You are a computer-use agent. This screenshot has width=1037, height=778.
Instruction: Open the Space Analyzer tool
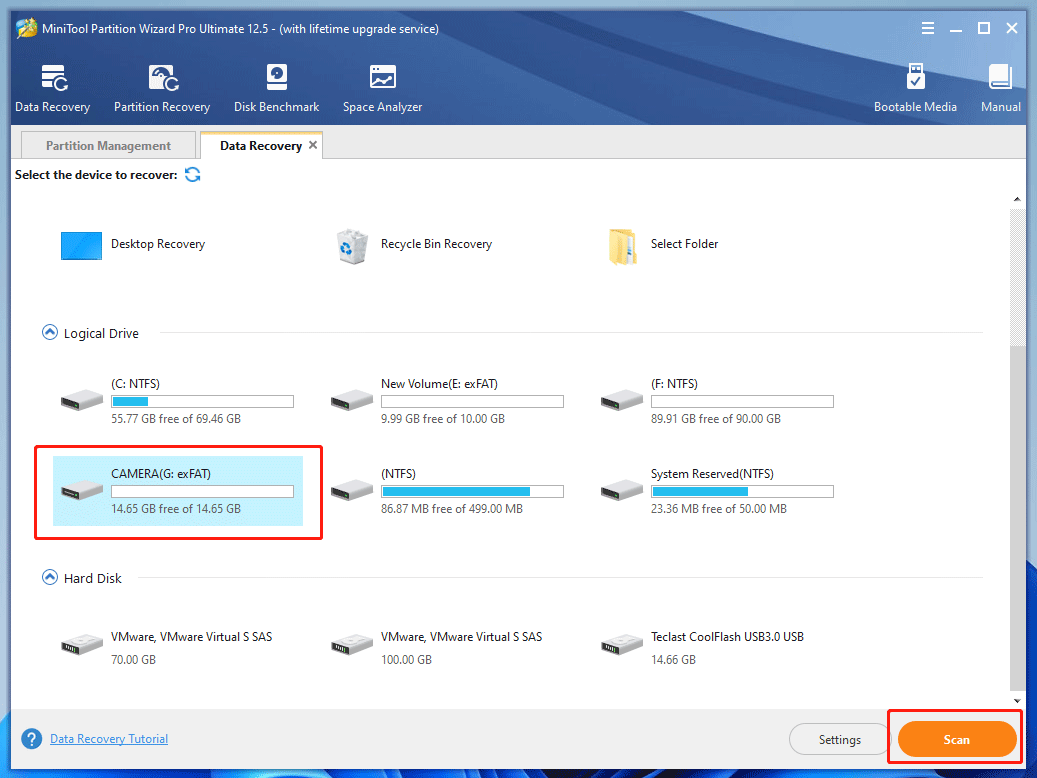[382, 89]
